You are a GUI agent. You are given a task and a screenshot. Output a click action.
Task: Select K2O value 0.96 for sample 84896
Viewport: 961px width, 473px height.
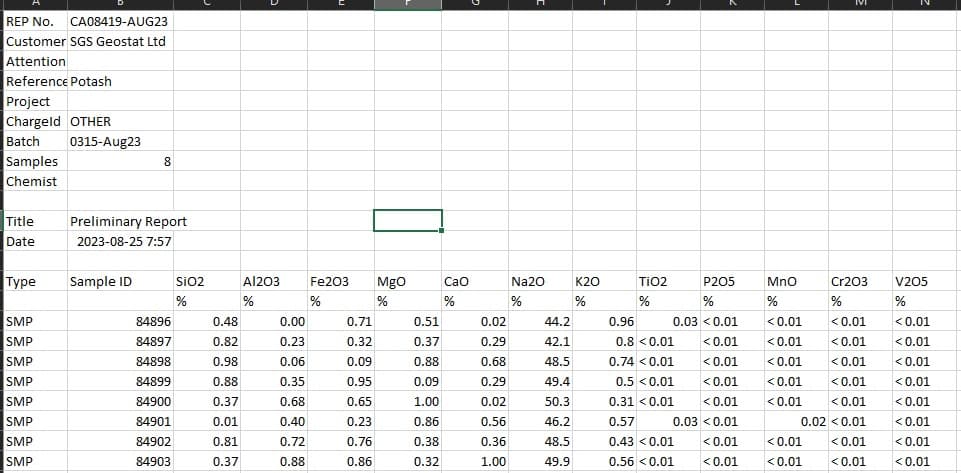coord(605,321)
